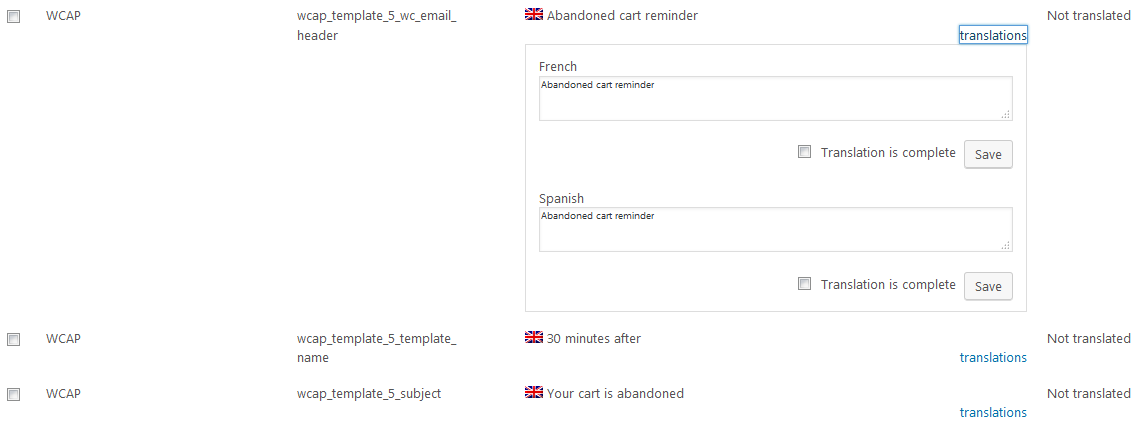Select the wcap_template_5_wc_email_header row checkbox
The height and width of the screenshot is (421, 1136).
pos(14,17)
